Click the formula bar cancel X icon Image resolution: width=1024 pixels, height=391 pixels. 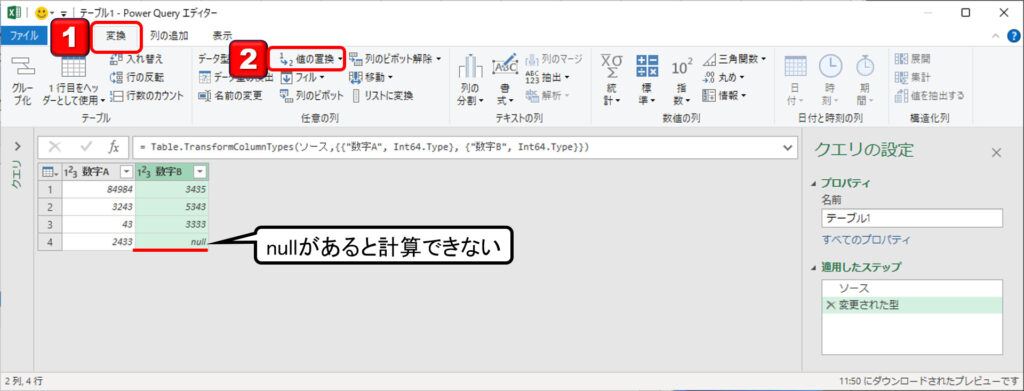[55, 148]
